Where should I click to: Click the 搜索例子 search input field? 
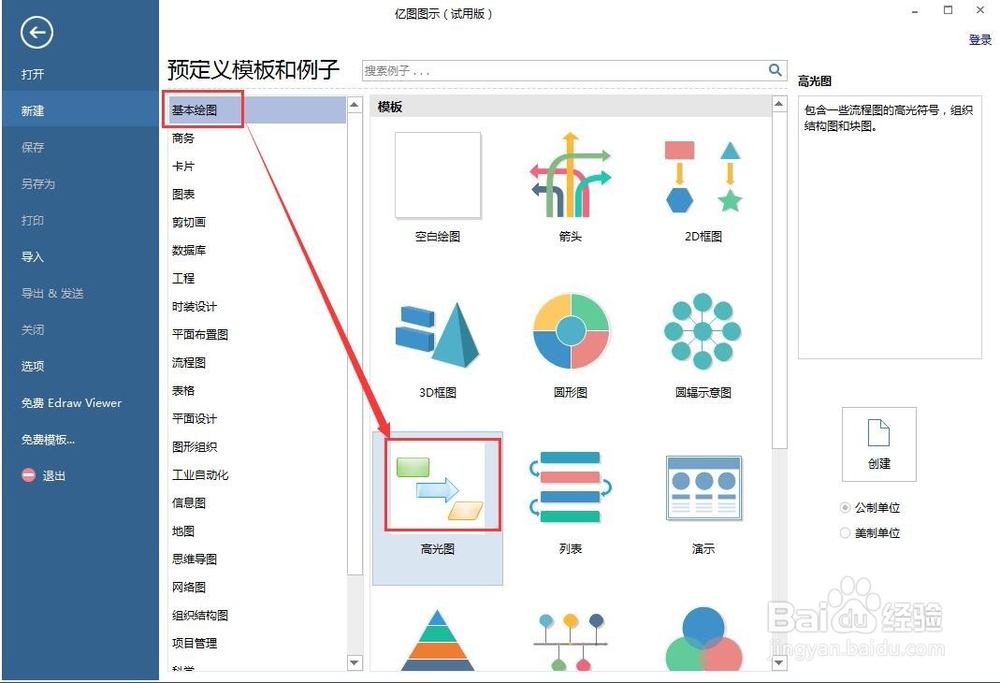565,70
